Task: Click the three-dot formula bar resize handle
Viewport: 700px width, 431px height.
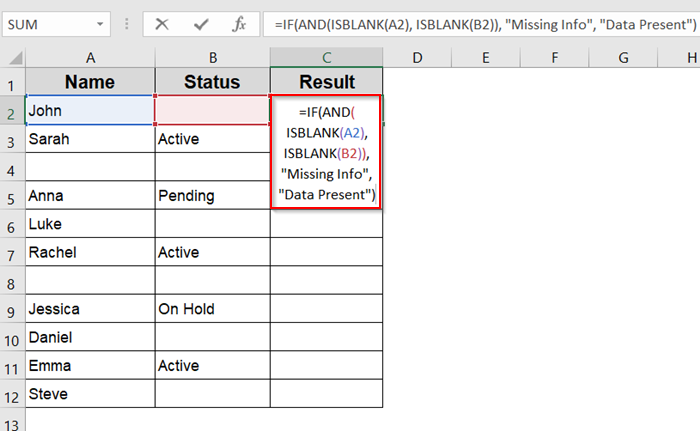Action: pyautogui.click(x=127, y=24)
